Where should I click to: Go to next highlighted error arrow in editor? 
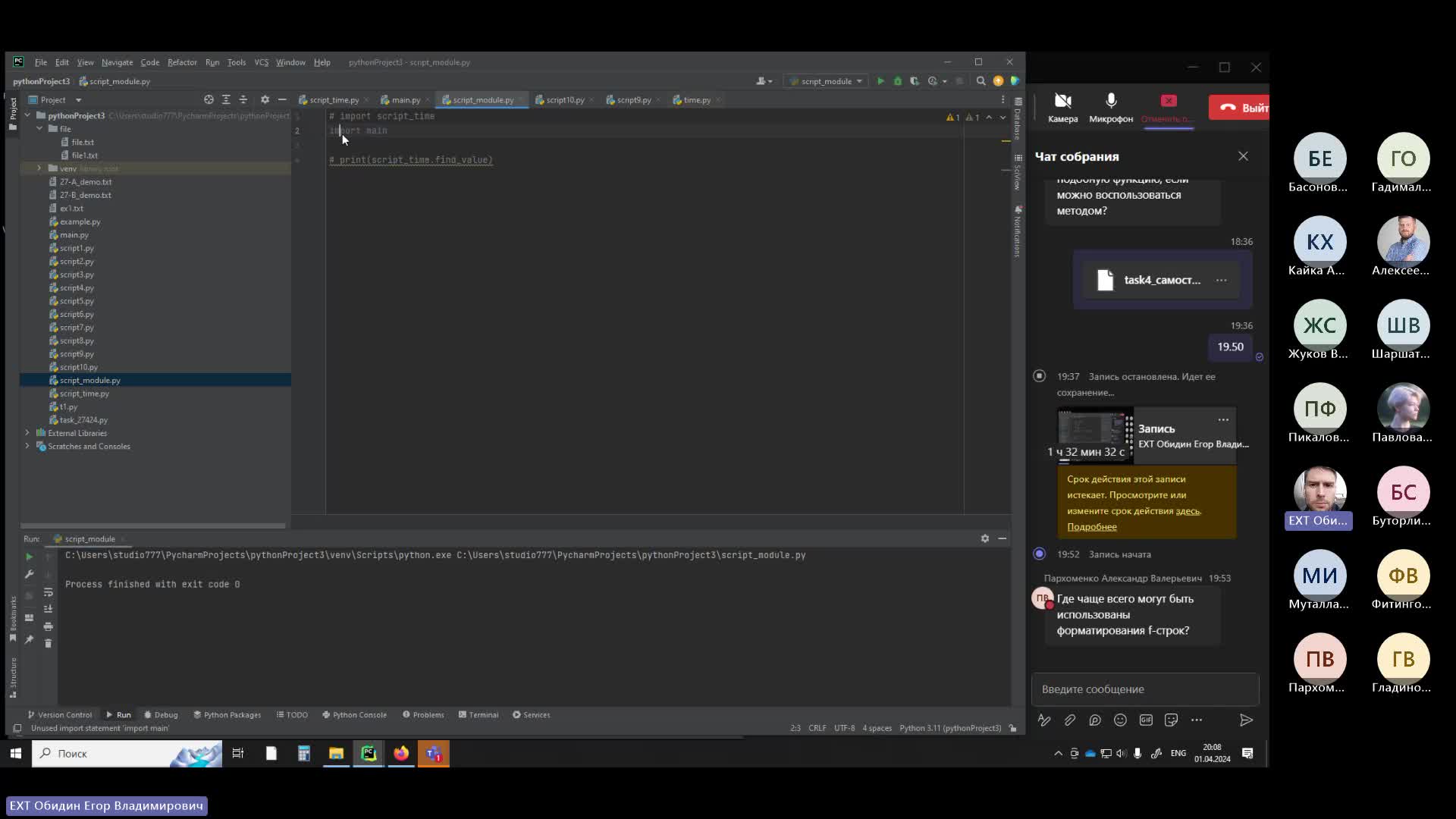click(x=1003, y=118)
